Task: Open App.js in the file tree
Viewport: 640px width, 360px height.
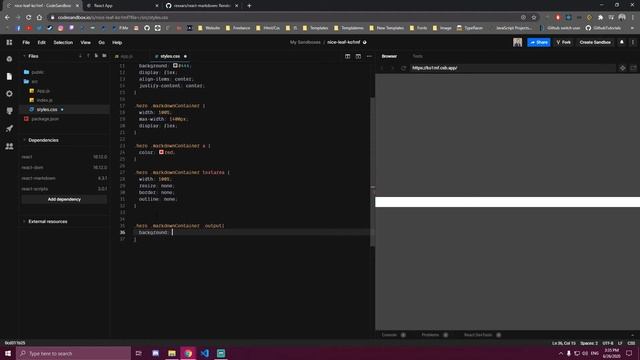Action: [x=43, y=91]
